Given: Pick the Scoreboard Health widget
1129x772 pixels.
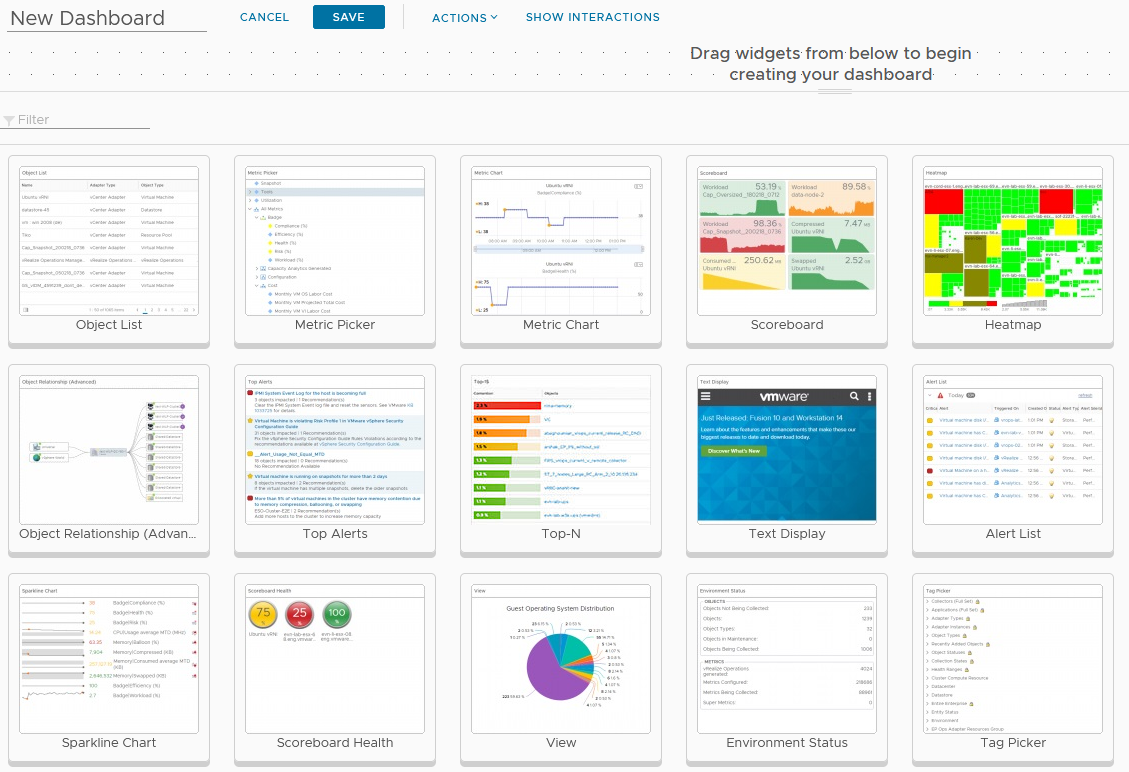Looking at the screenshot, I should [x=334, y=660].
